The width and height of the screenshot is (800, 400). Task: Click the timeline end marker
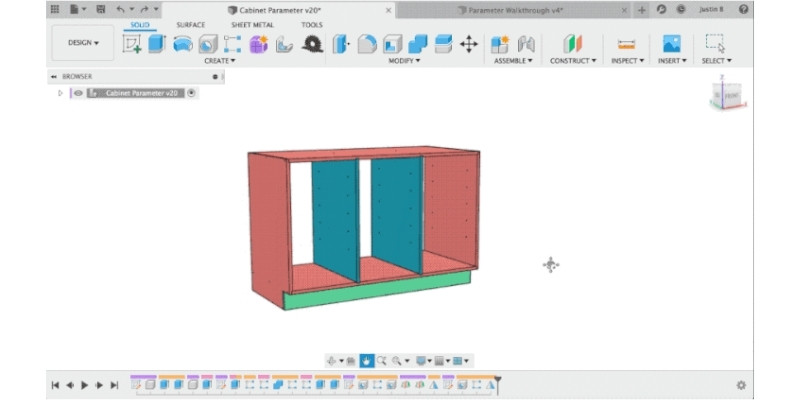498,384
